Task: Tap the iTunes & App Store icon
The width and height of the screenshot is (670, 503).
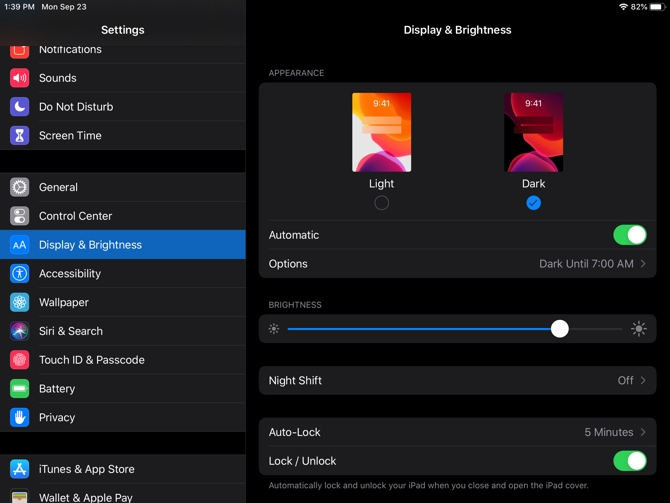Action: click(20, 469)
